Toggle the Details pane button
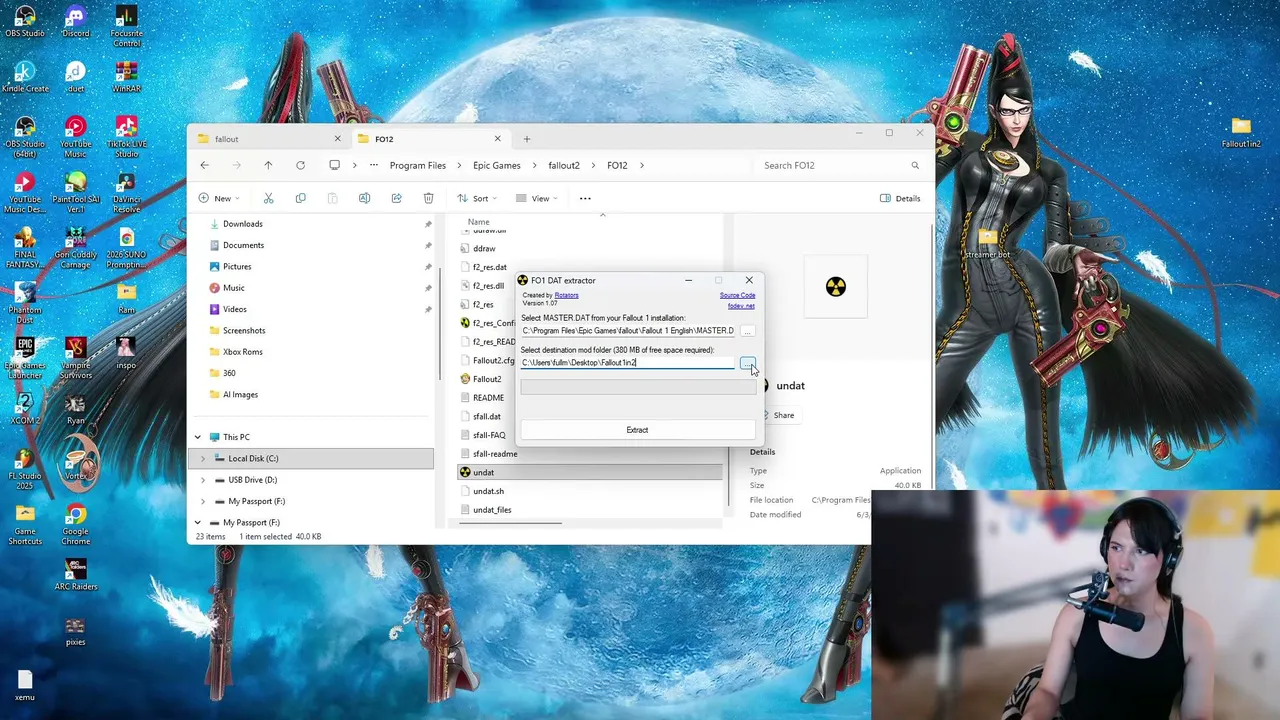 [900, 198]
